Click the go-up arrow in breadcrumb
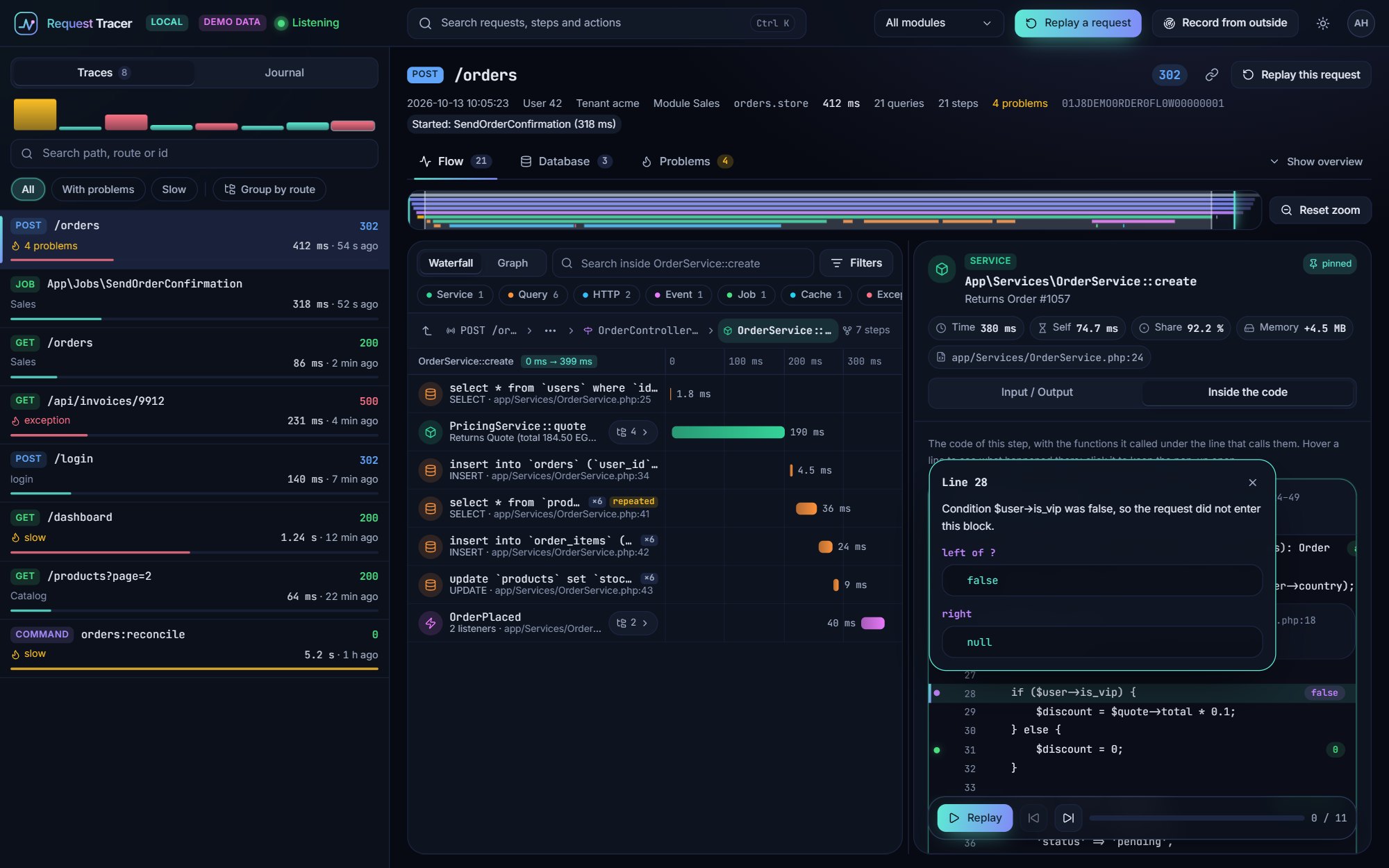Screen dimensions: 1389x868 tap(427, 331)
